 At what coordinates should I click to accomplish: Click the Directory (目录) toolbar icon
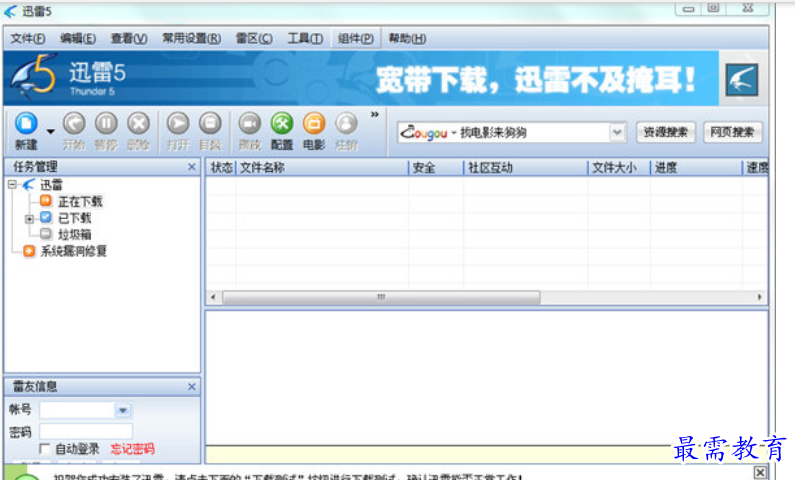210,124
